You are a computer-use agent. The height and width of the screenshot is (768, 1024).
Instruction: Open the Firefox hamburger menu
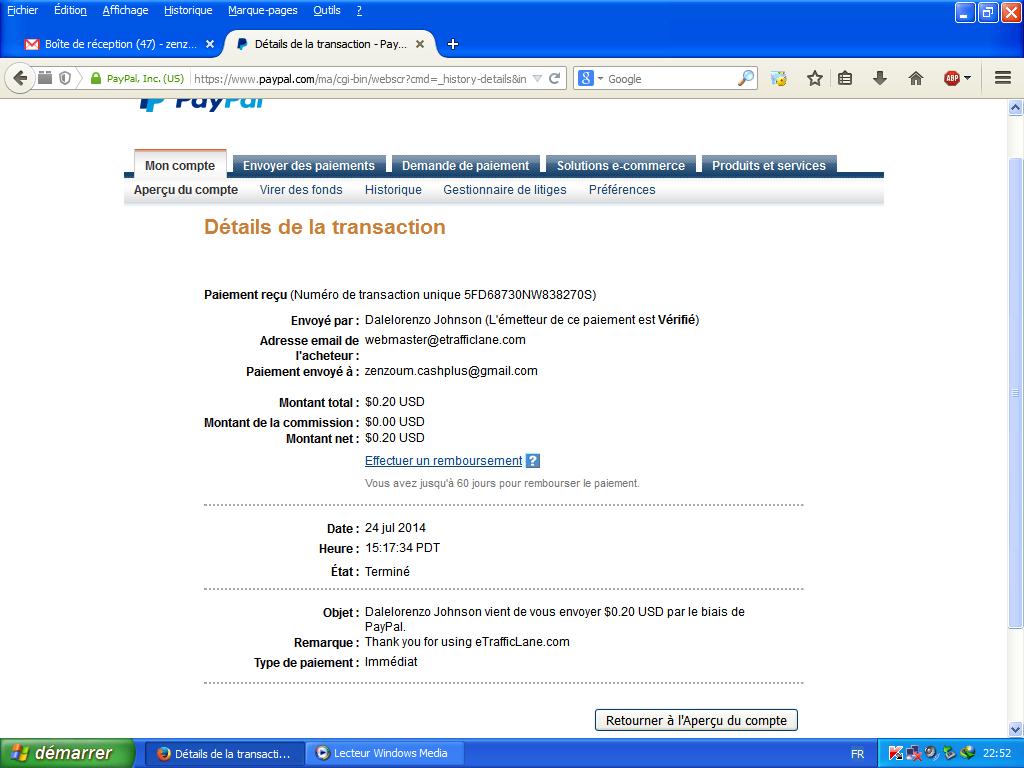[x=1003, y=78]
